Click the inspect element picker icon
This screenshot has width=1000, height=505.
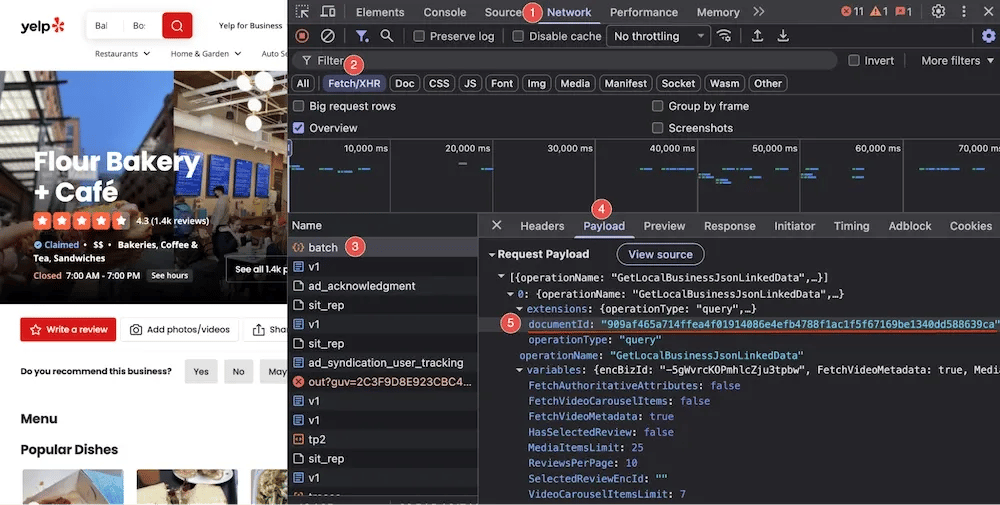tap(302, 12)
